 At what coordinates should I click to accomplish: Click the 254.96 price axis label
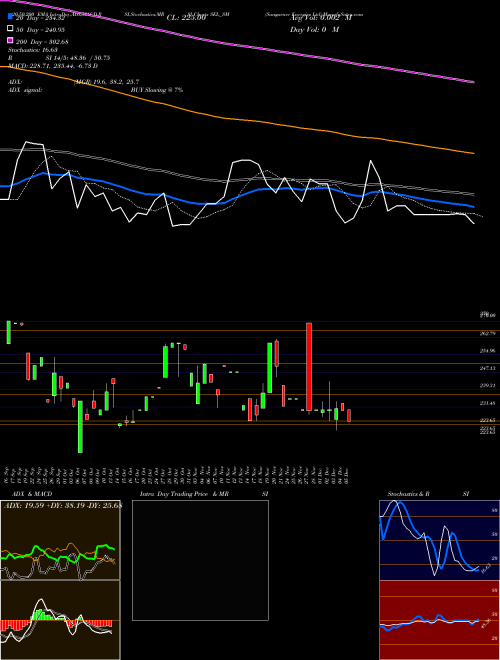(489, 351)
